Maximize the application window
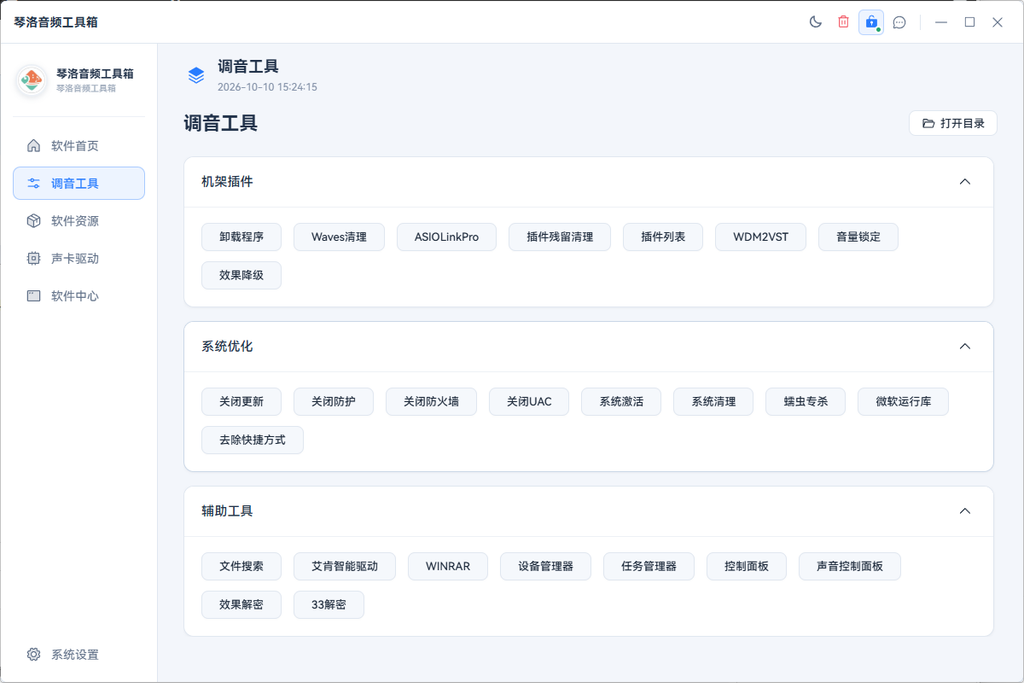The width and height of the screenshot is (1024, 683). tap(970, 22)
